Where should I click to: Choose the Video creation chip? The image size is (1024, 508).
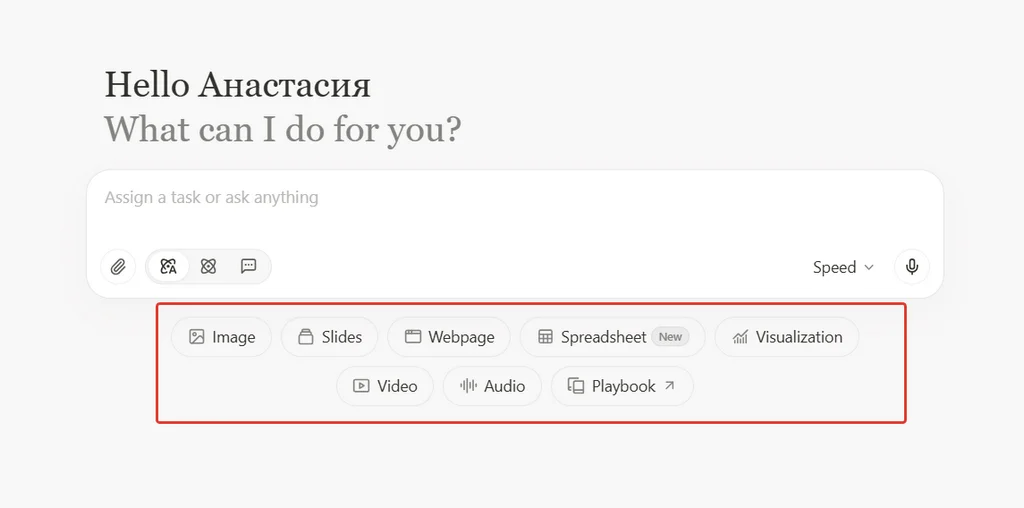pos(385,386)
